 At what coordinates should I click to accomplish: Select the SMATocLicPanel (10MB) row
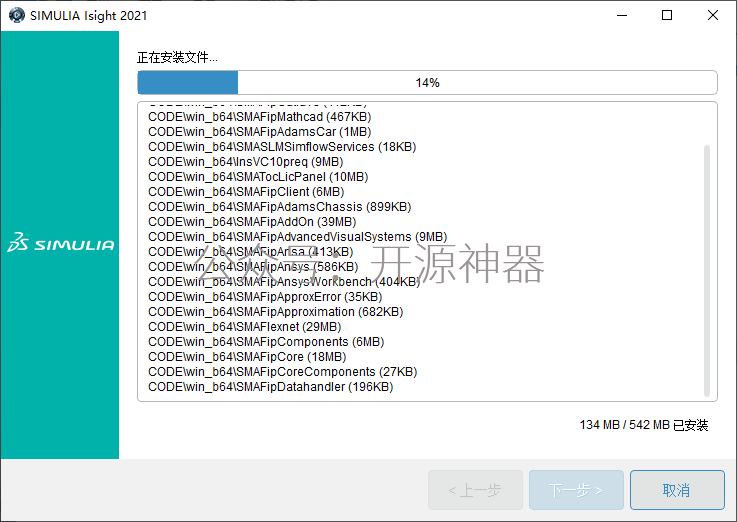(258, 177)
